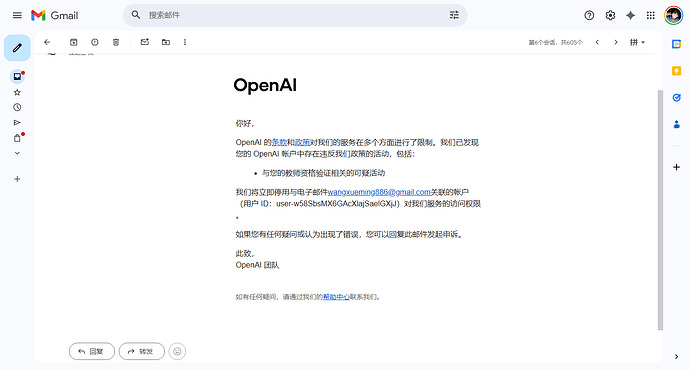Archive this email via toolbar icon

73,42
